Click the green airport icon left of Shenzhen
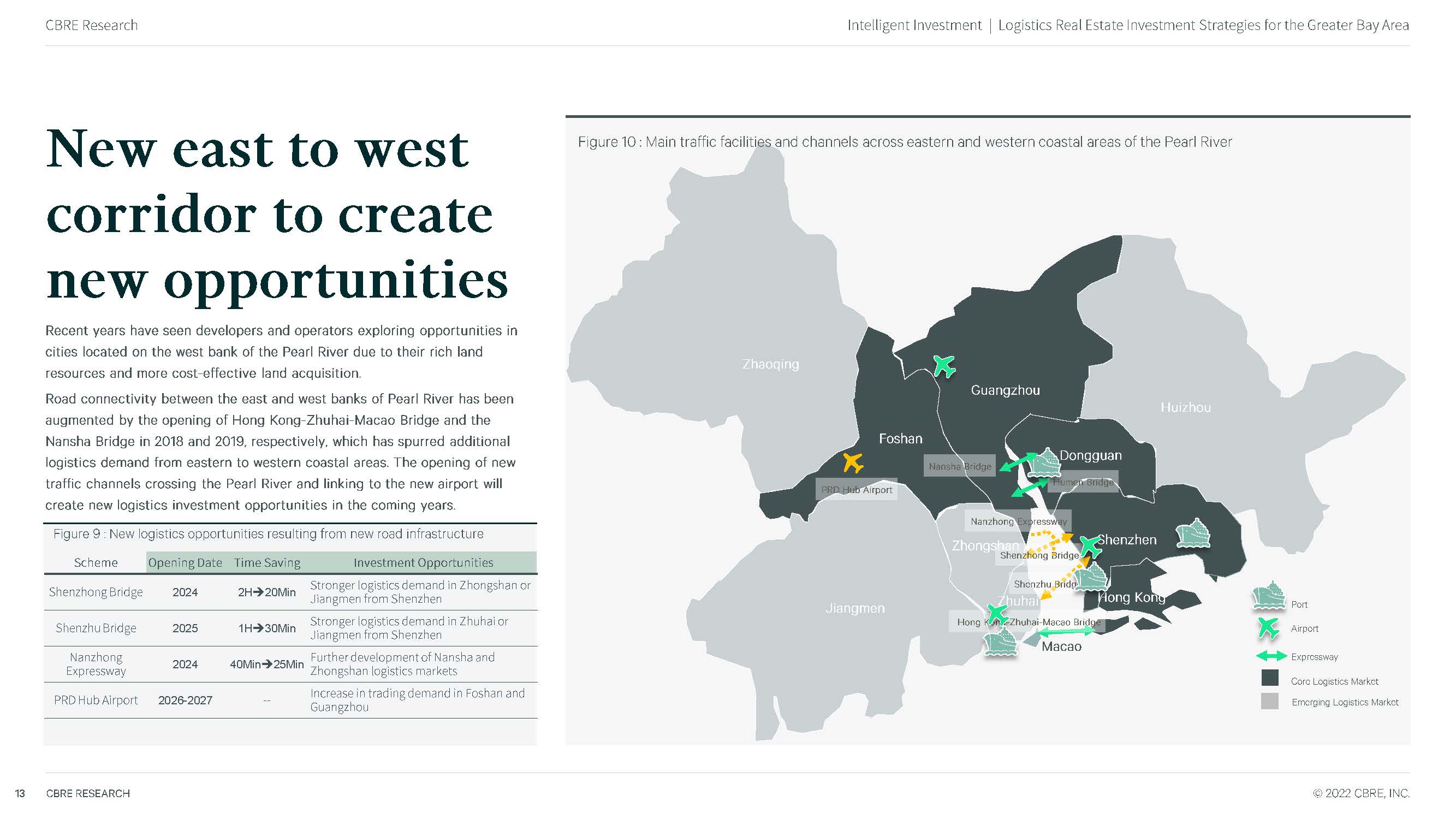Viewport: 1456px width, 819px height. pyautogui.click(x=1089, y=546)
